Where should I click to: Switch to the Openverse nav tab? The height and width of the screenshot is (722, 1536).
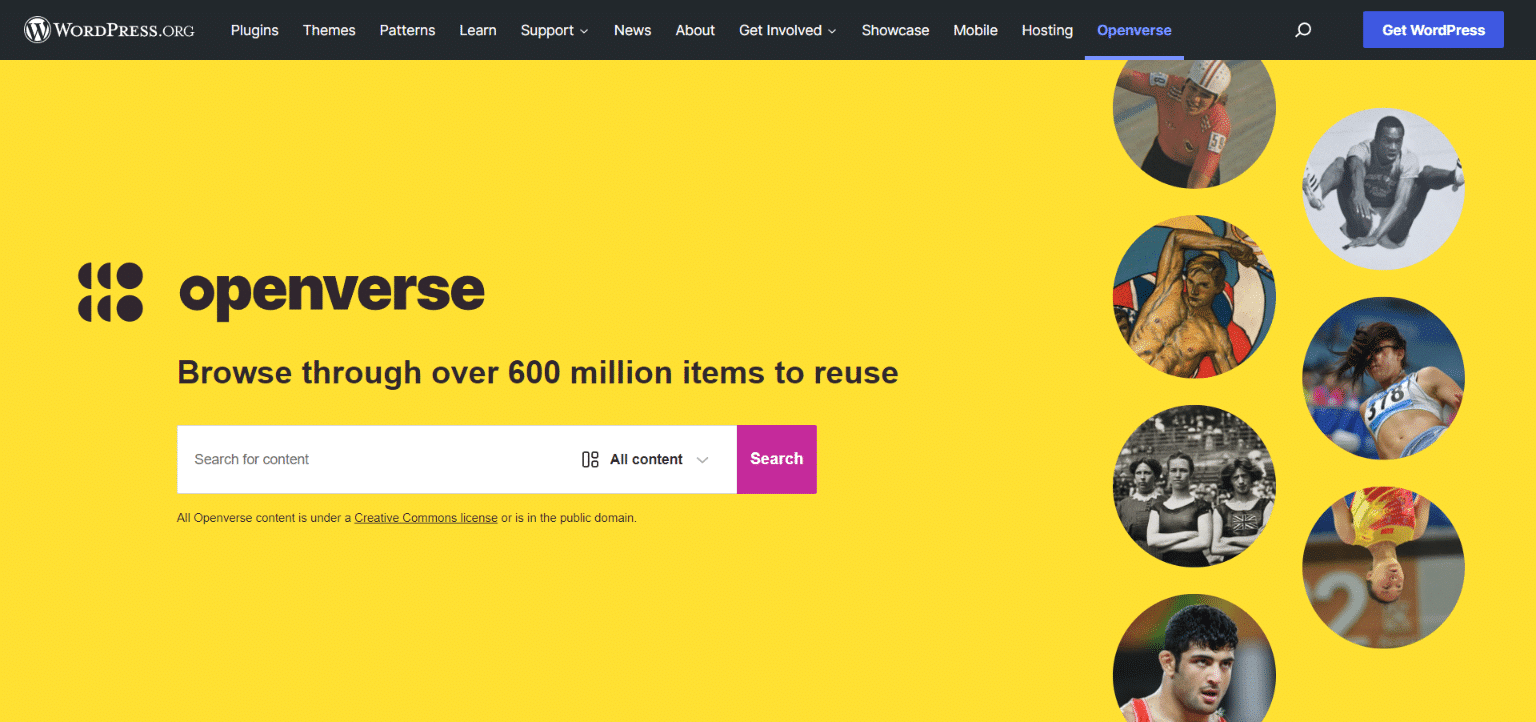1134,30
